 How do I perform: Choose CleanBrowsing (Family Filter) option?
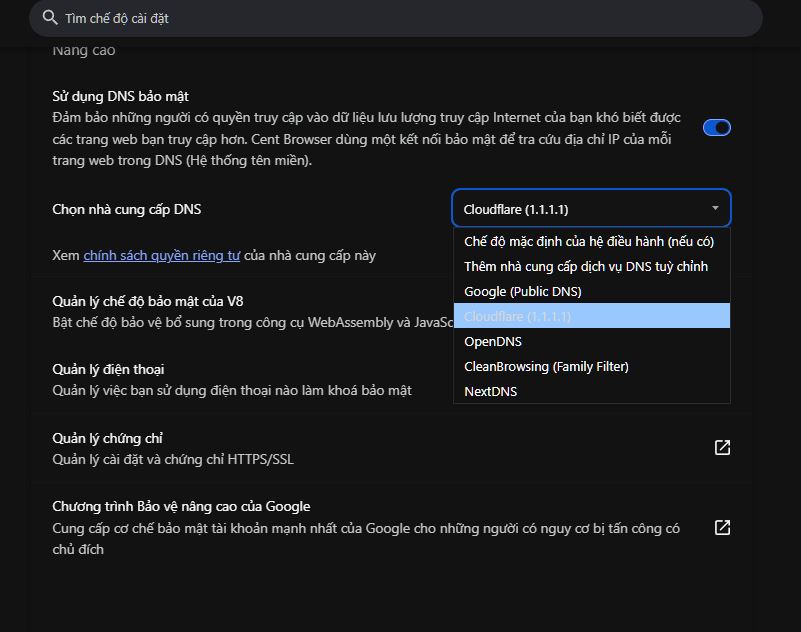tap(592, 366)
